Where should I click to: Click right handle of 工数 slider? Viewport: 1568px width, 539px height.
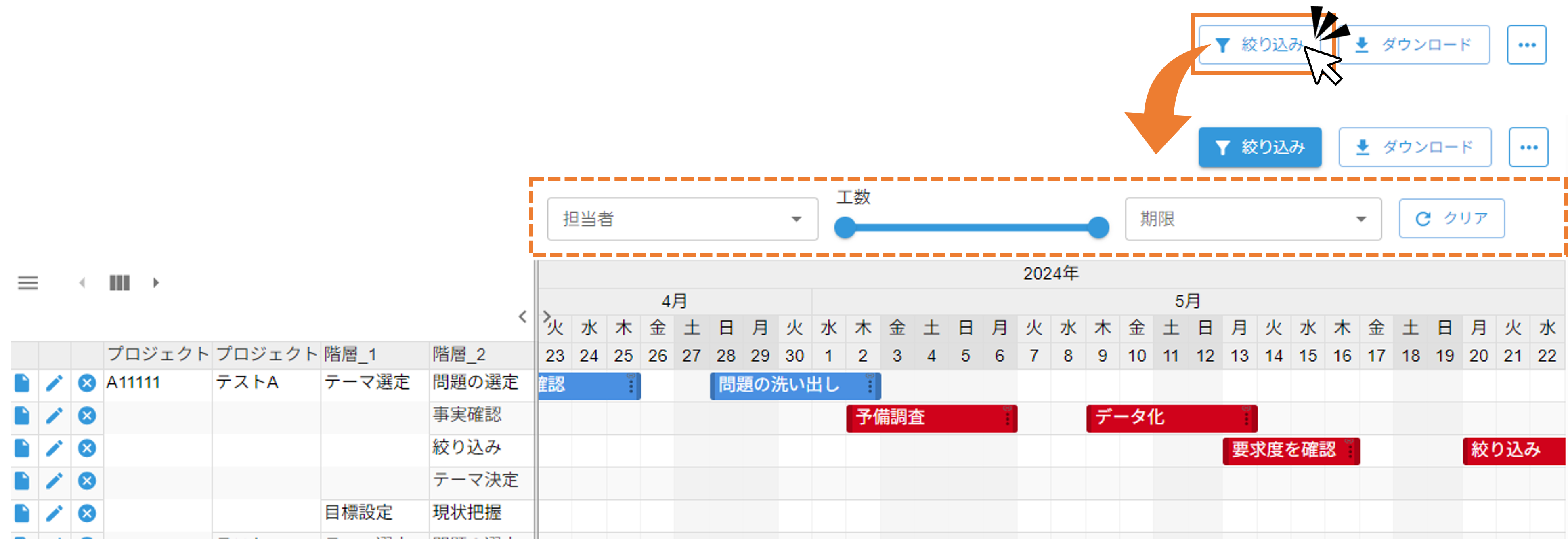(x=1098, y=228)
